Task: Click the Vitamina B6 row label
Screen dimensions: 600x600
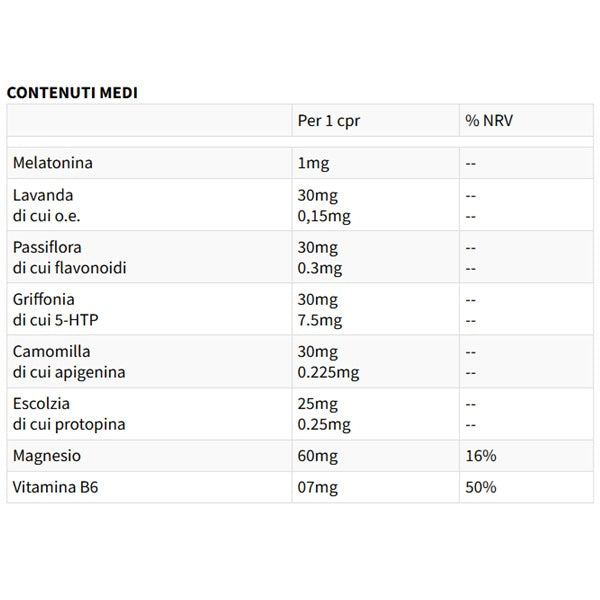Action: pyautogui.click(x=55, y=488)
